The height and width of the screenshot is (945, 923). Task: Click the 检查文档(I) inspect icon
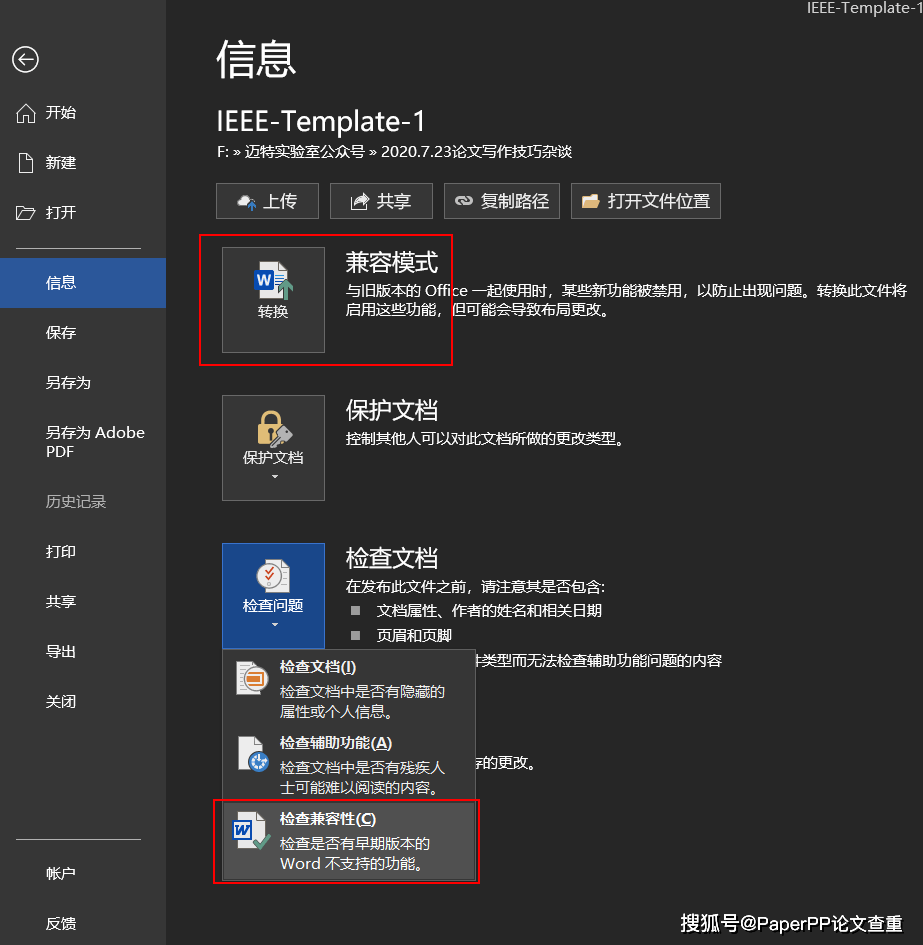(x=252, y=678)
